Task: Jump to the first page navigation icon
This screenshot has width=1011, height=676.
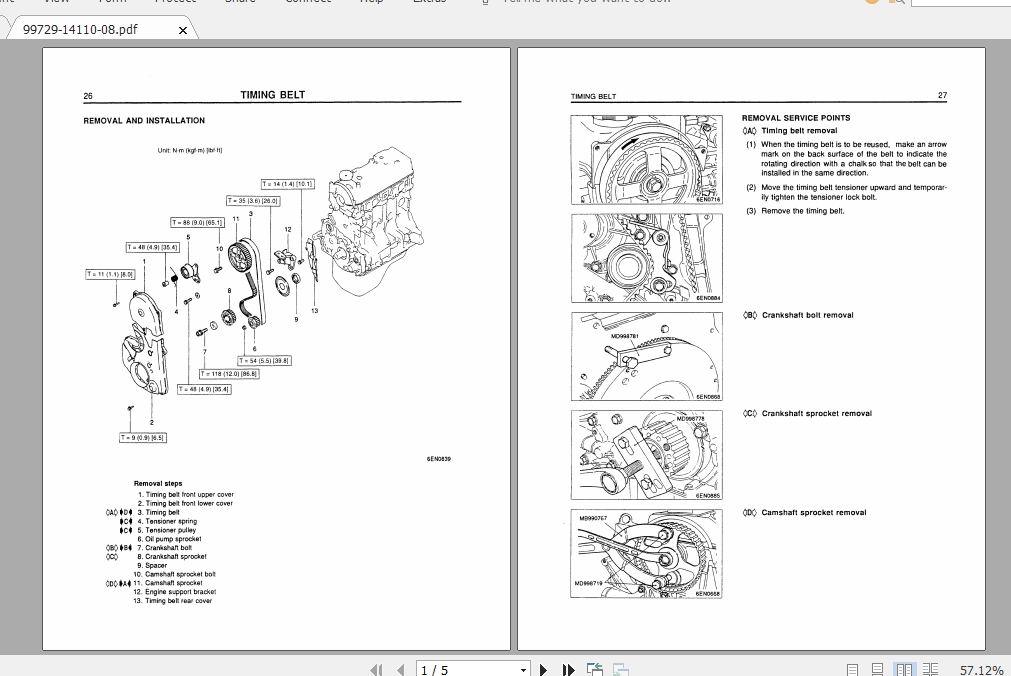Action: pyautogui.click(x=377, y=670)
